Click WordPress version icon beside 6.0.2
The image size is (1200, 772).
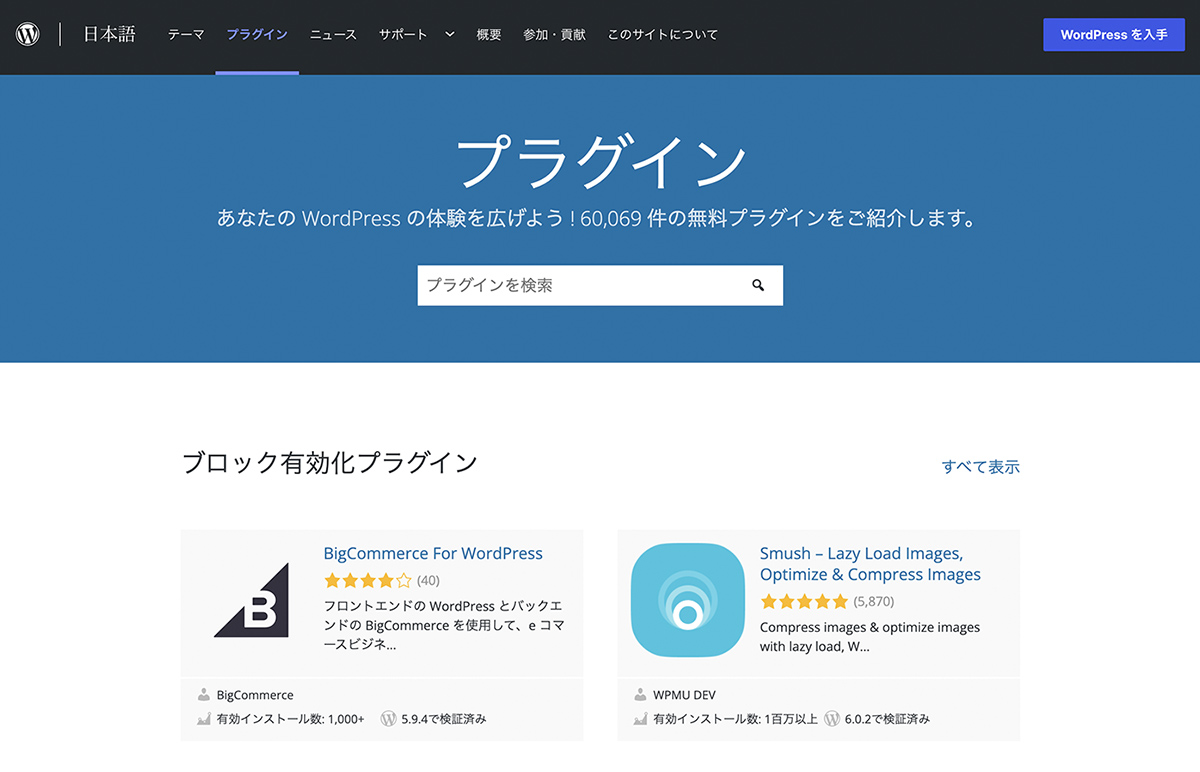(831, 719)
